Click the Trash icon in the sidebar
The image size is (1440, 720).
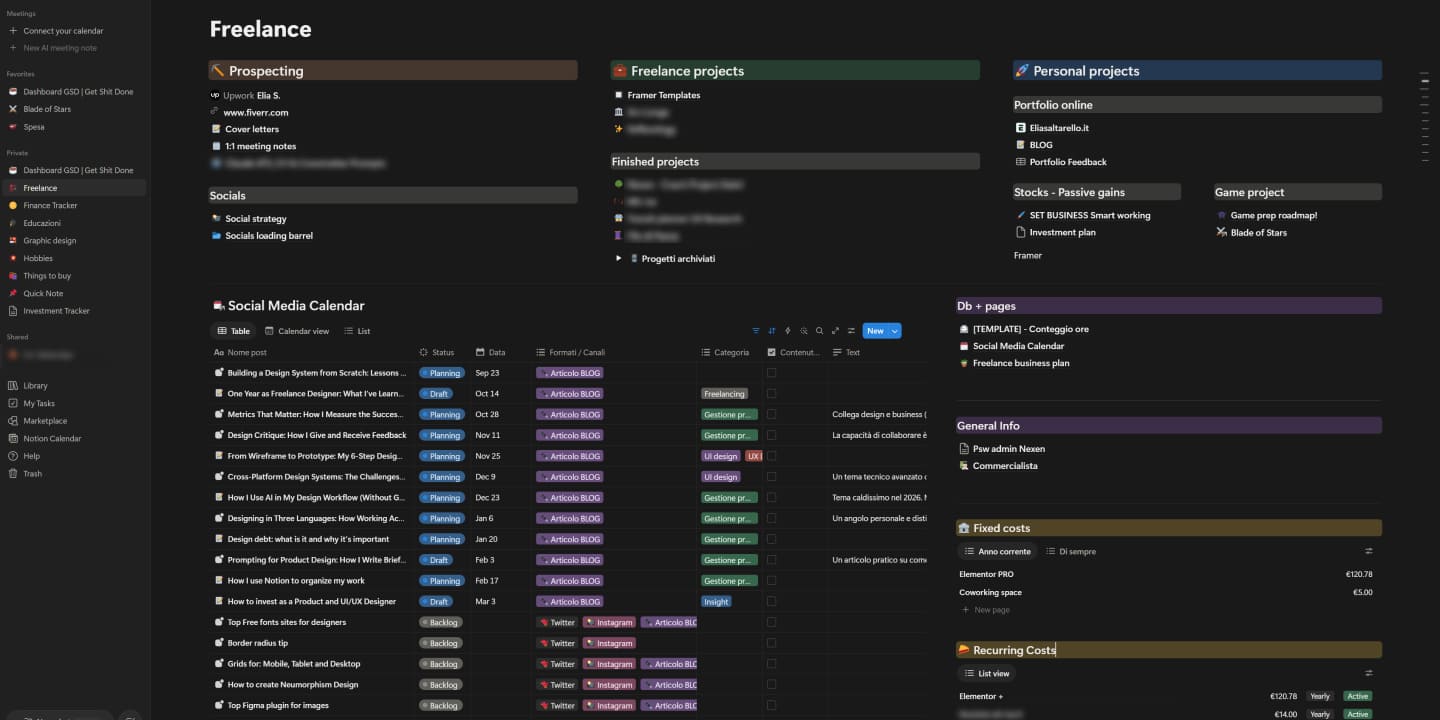13,474
